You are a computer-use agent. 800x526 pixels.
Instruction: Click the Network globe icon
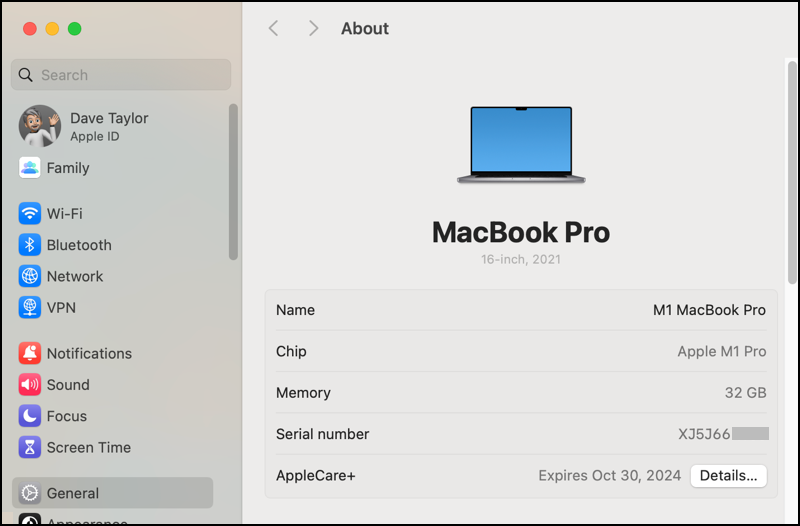pos(30,276)
